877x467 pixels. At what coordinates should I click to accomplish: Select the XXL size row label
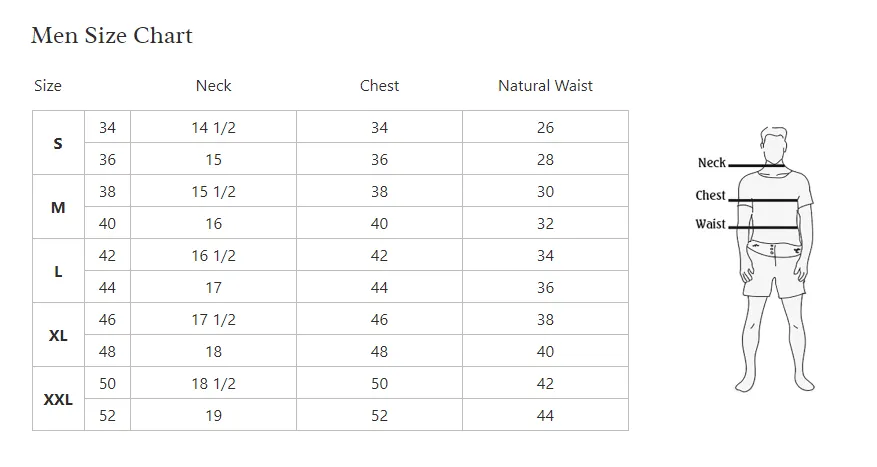(58, 399)
